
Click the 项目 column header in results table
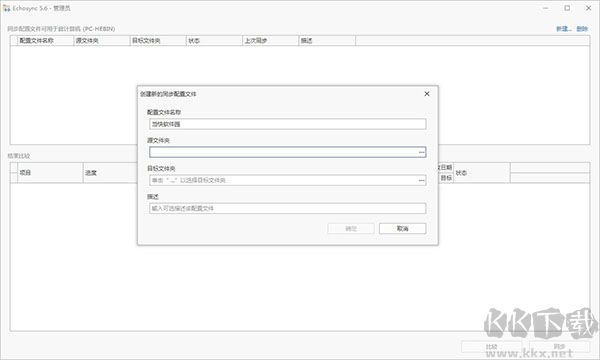tap(50, 173)
